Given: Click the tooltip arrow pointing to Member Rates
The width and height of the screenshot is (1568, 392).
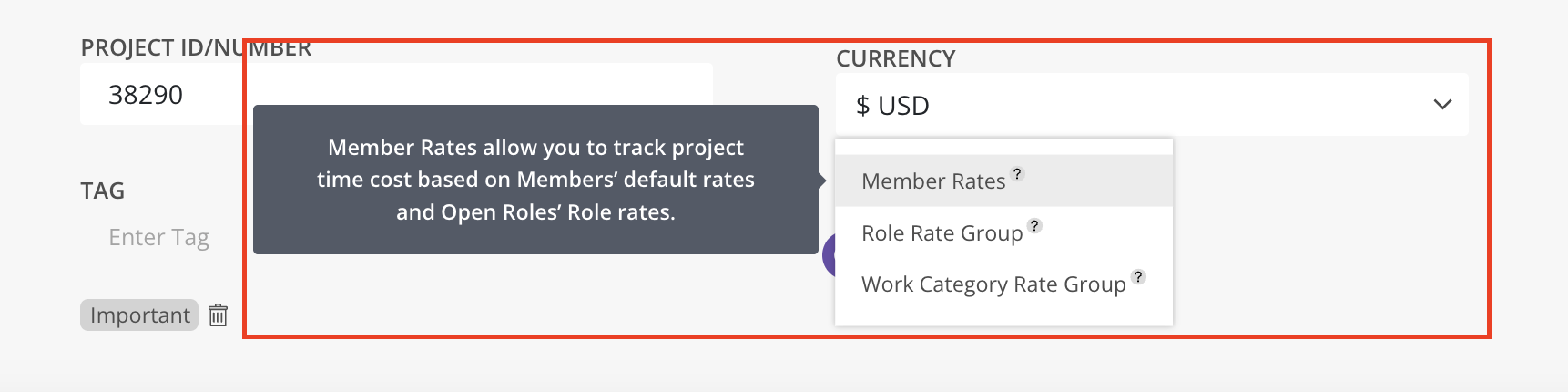Looking at the screenshot, I should pyautogui.click(x=822, y=181).
